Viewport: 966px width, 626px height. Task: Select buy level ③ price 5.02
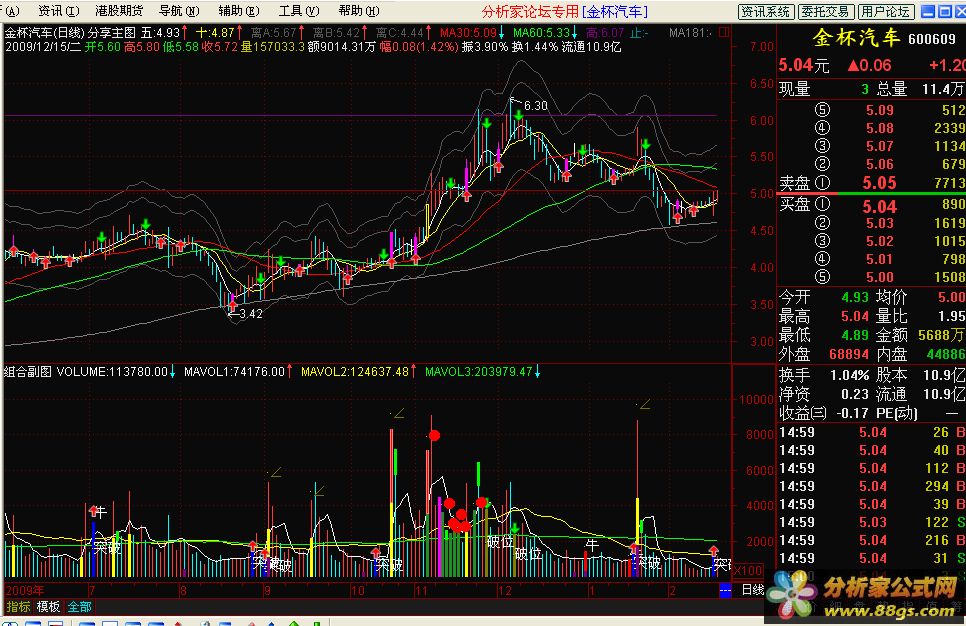tap(880, 241)
